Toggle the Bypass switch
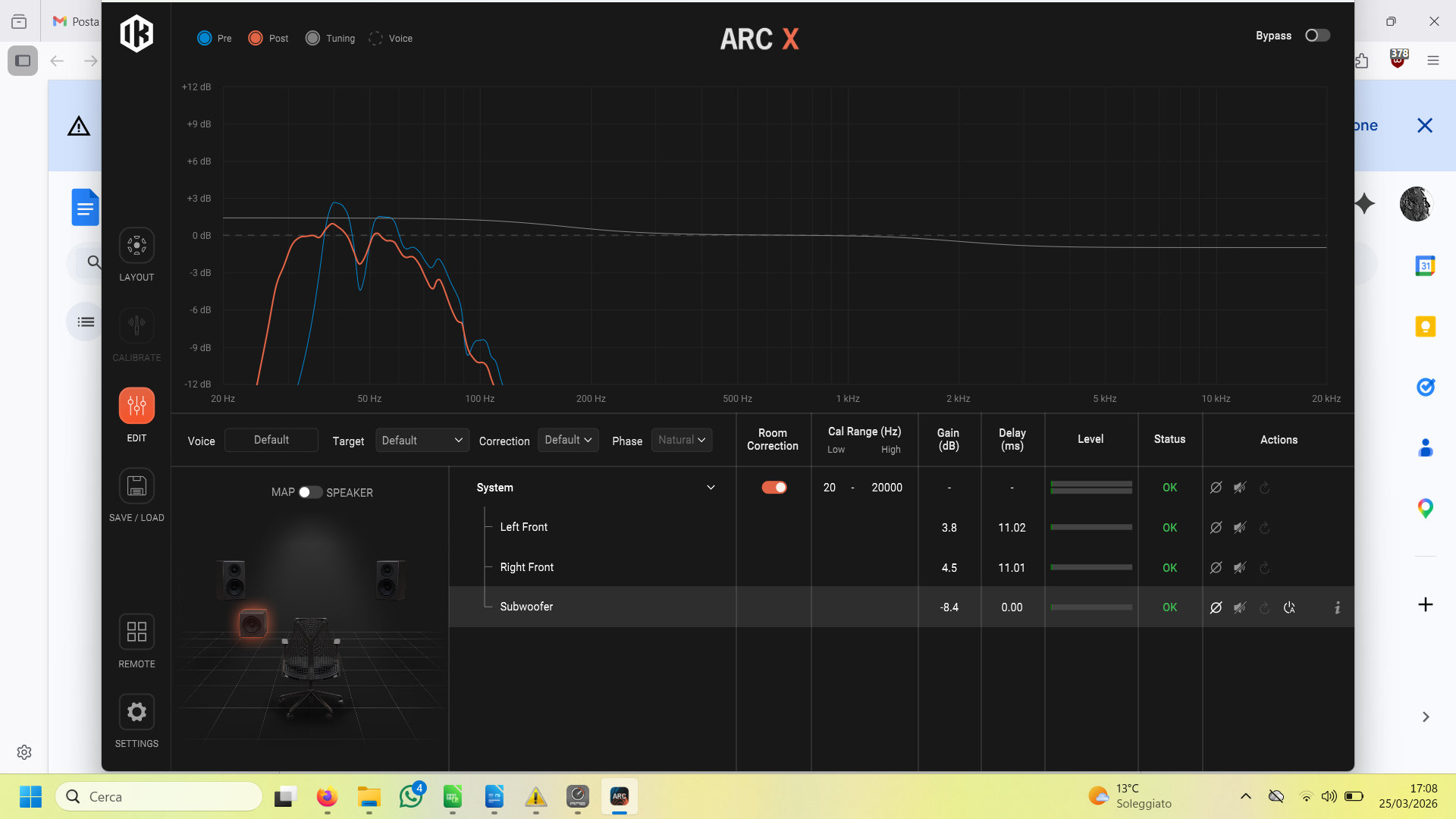The image size is (1456, 819). point(1317,36)
